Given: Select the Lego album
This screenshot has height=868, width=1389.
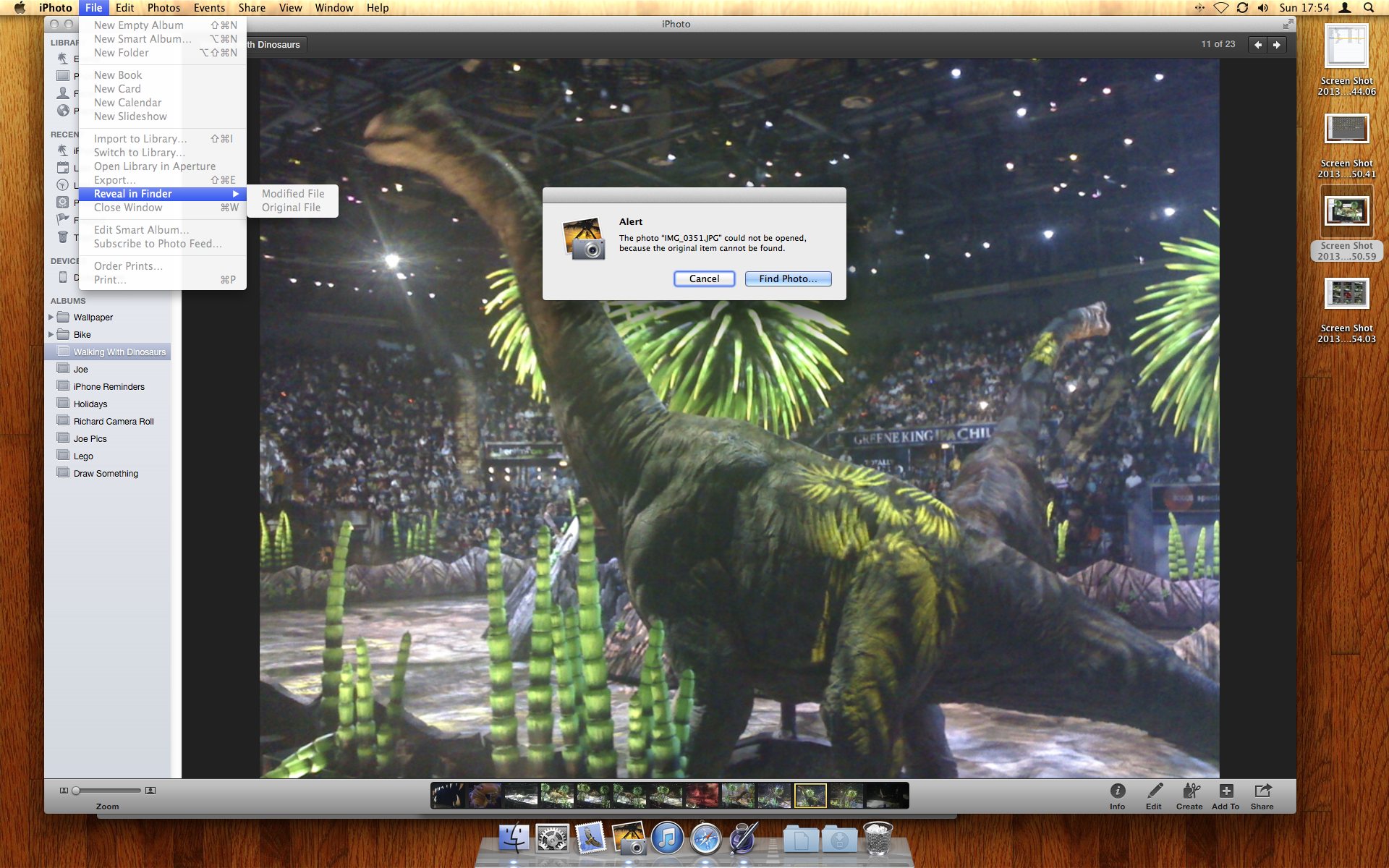Looking at the screenshot, I should 108,456.
